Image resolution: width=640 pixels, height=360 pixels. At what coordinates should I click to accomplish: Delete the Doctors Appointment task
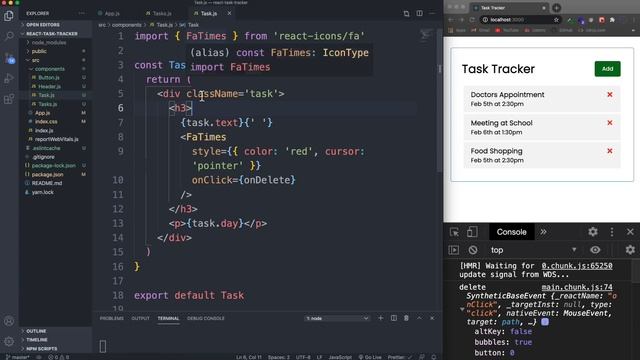coord(610,95)
